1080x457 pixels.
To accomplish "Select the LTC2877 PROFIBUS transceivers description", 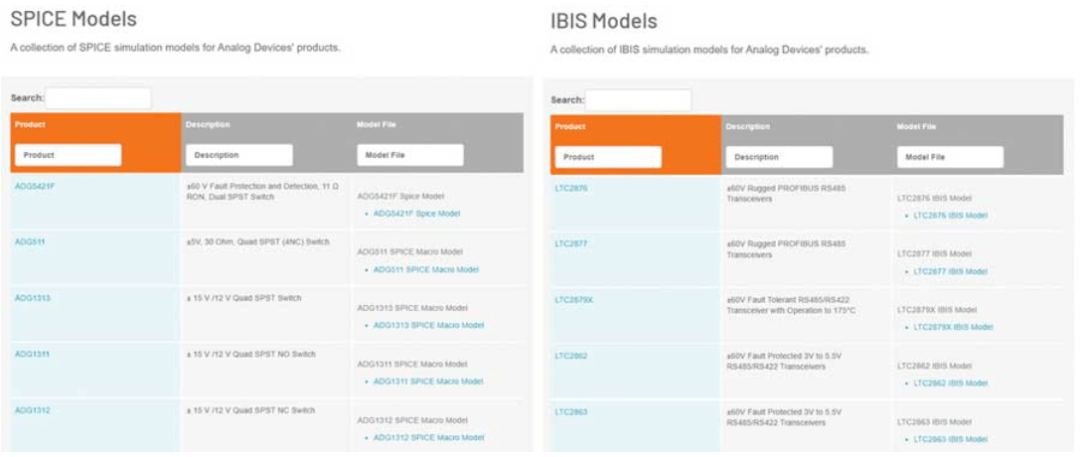I will 786,250.
